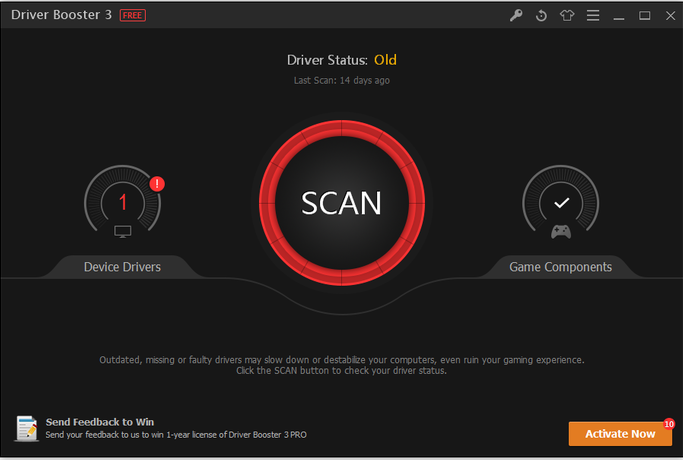Close the Driver Booster window

(x=670, y=16)
